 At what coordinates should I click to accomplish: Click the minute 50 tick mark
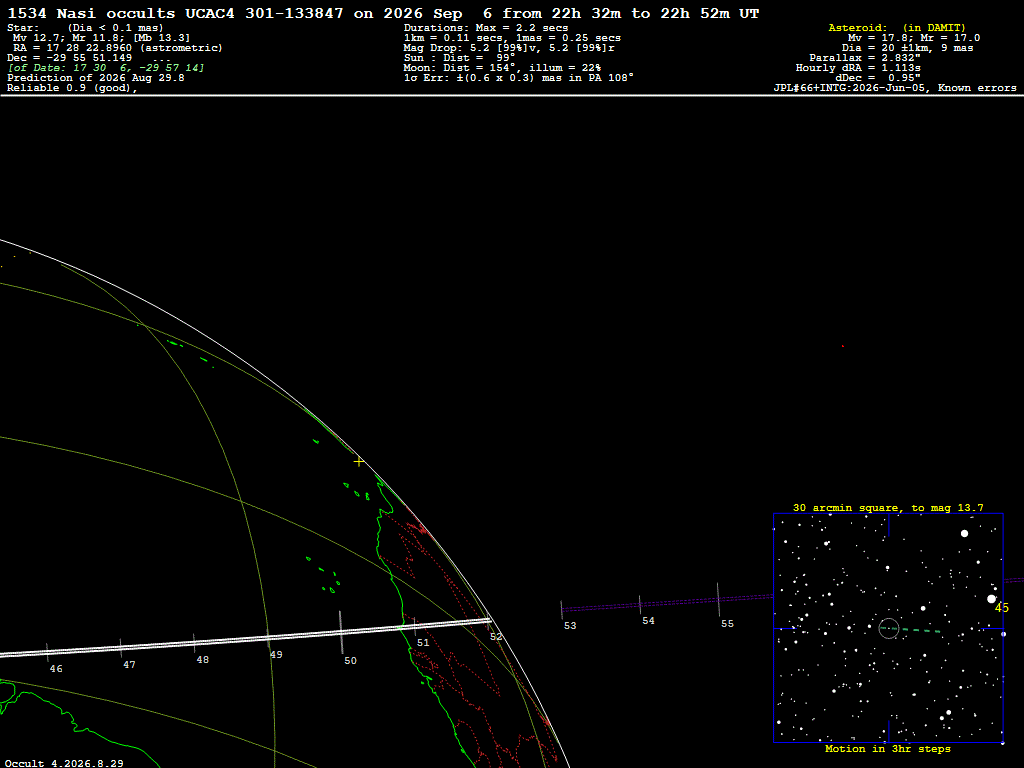[x=340, y=632]
